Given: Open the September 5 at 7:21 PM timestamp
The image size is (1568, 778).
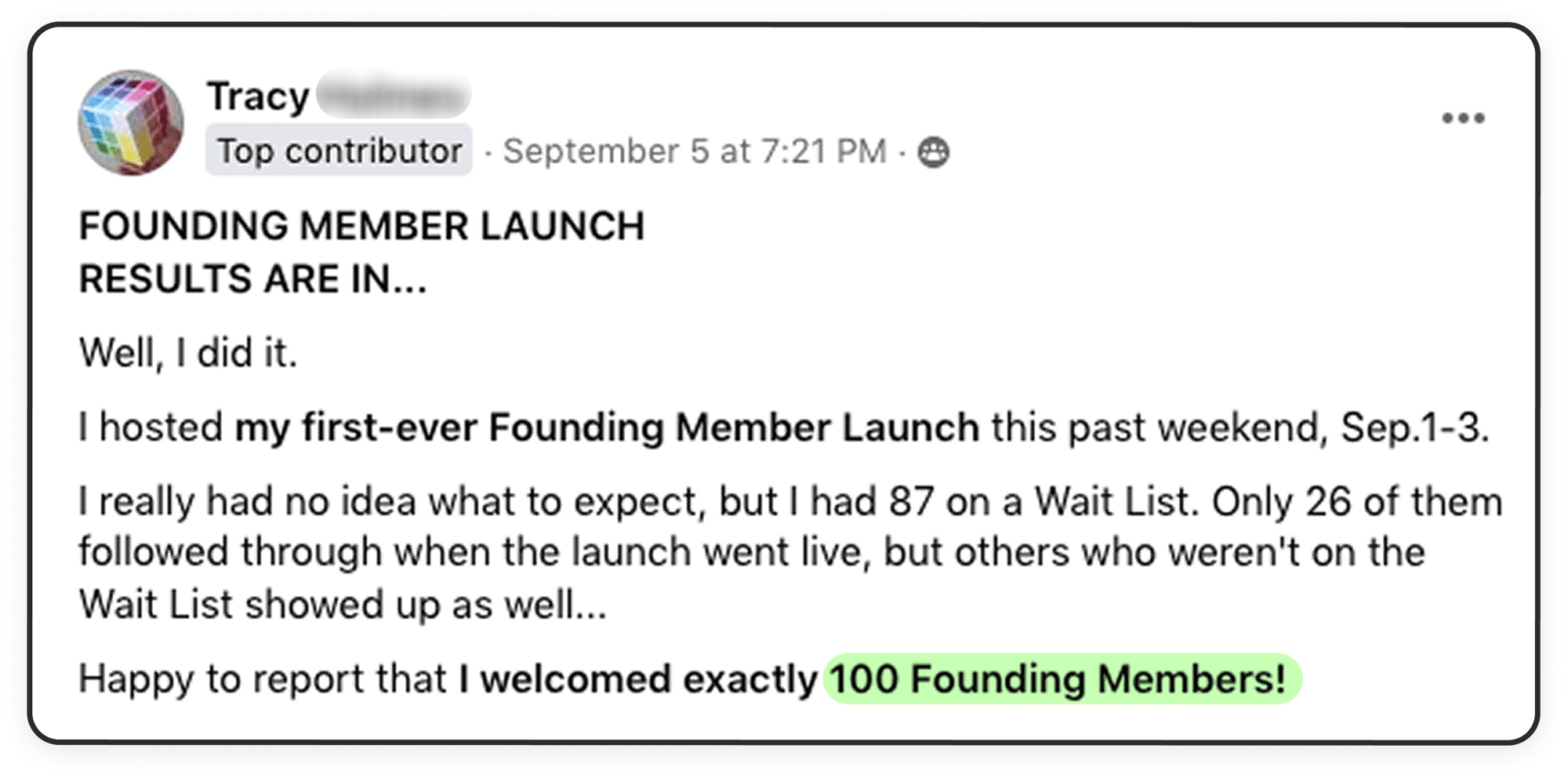Looking at the screenshot, I should click(694, 151).
